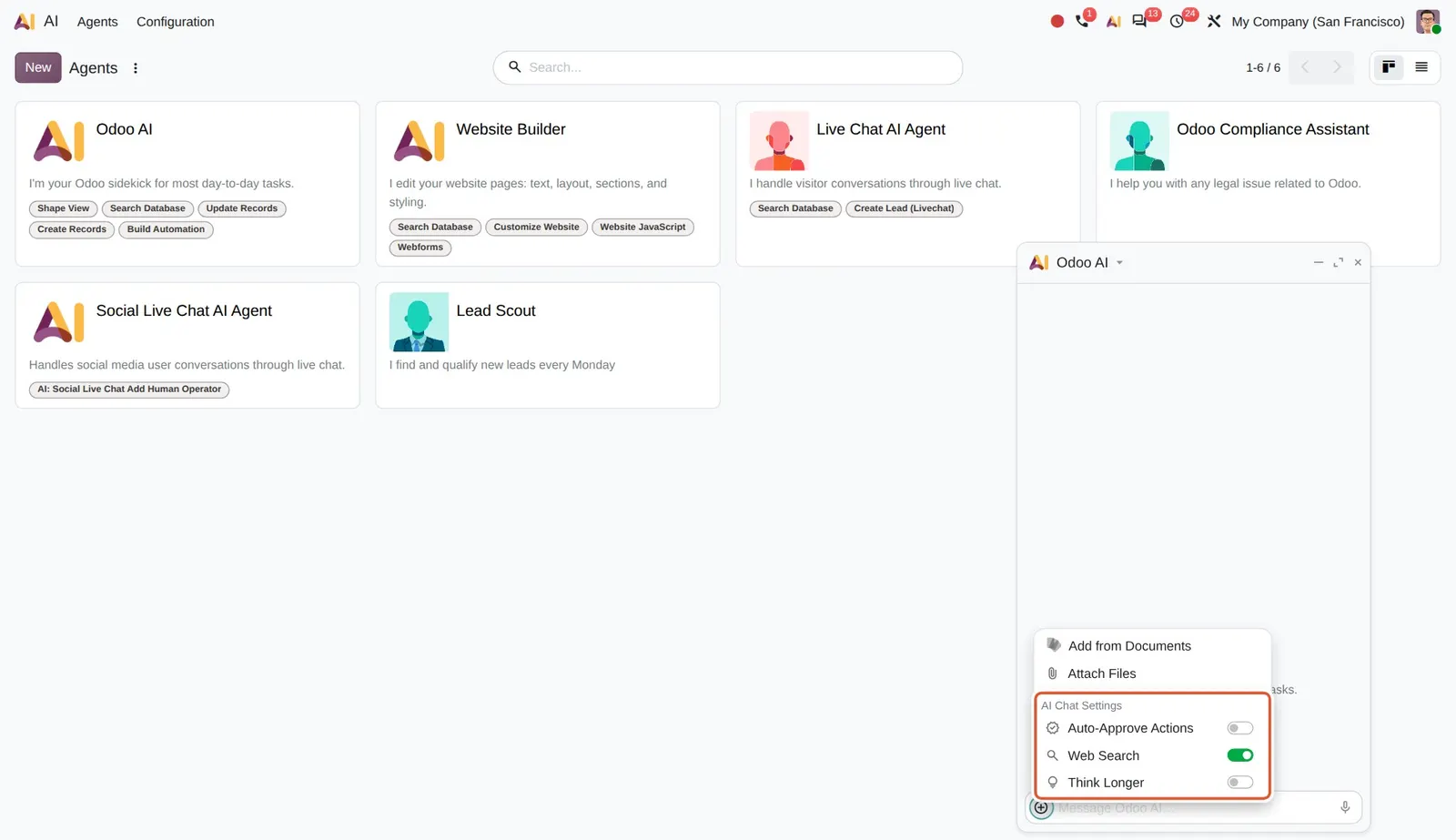Click the Attach Files paperclip icon
This screenshot has width=1456, height=840.
click(1053, 673)
